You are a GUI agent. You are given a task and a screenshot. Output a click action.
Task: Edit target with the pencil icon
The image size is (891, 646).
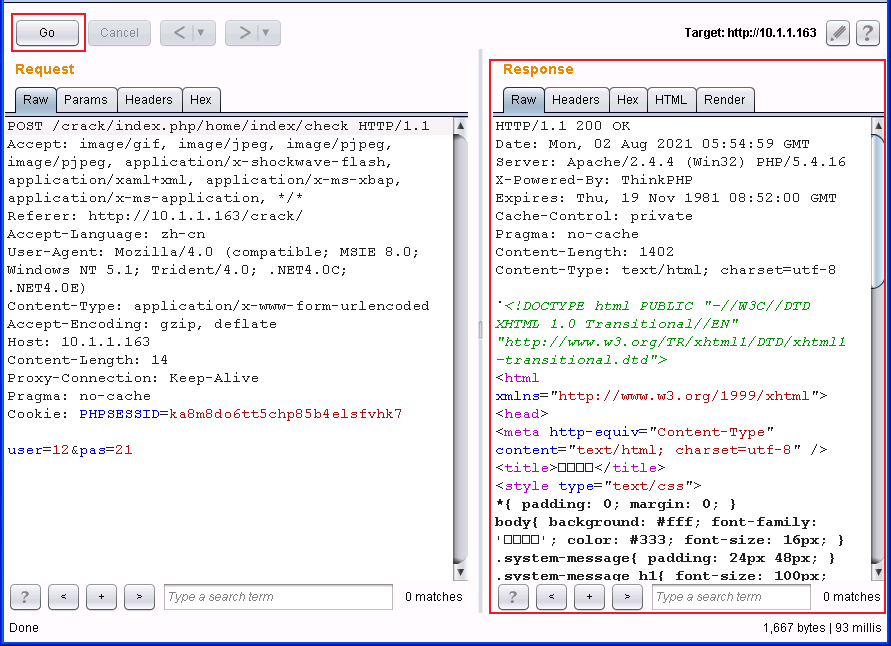pyautogui.click(x=838, y=33)
